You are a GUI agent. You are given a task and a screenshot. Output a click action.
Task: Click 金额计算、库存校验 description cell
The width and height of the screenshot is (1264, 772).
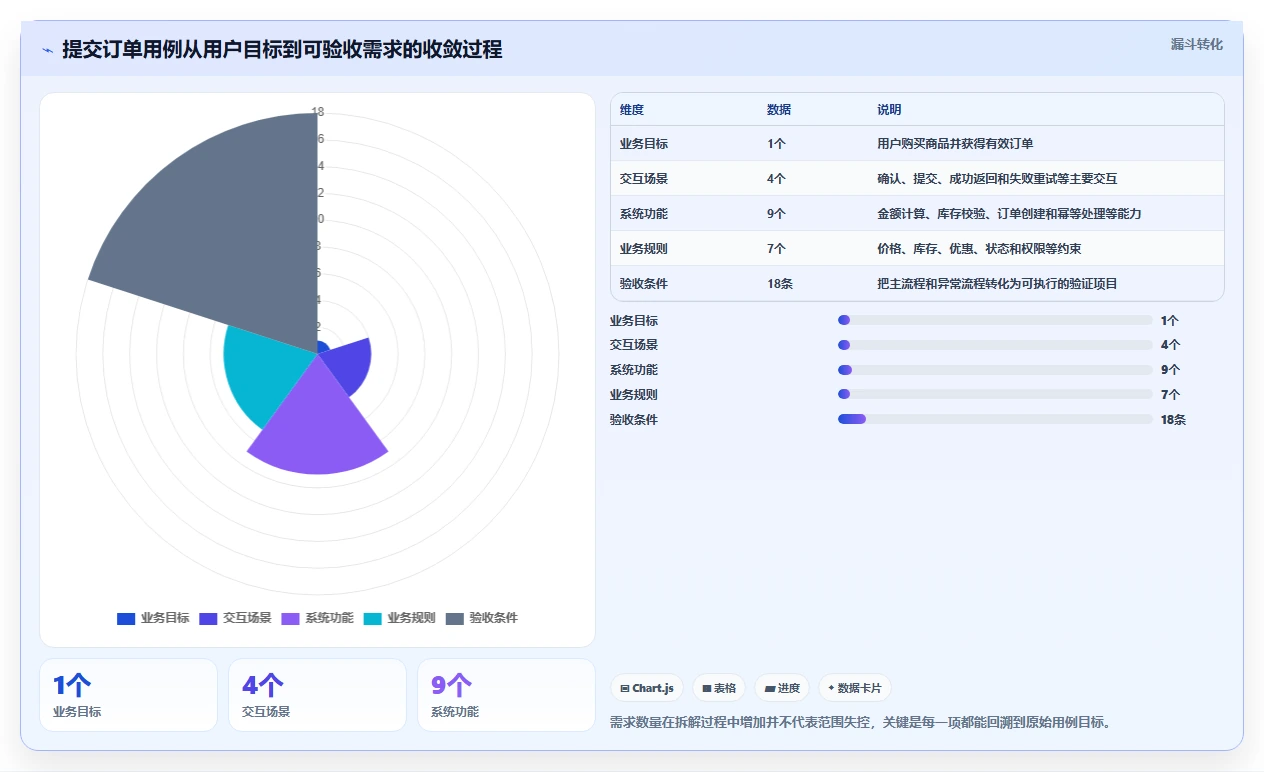[1009, 214]
